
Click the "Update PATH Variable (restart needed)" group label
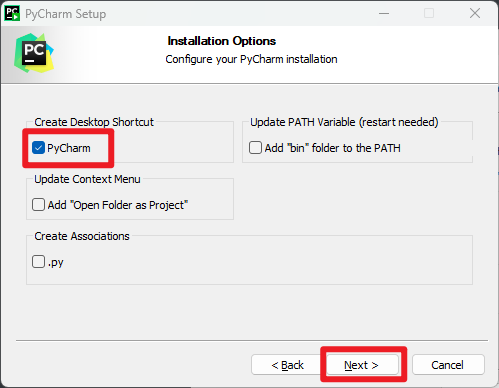(344, 122)
